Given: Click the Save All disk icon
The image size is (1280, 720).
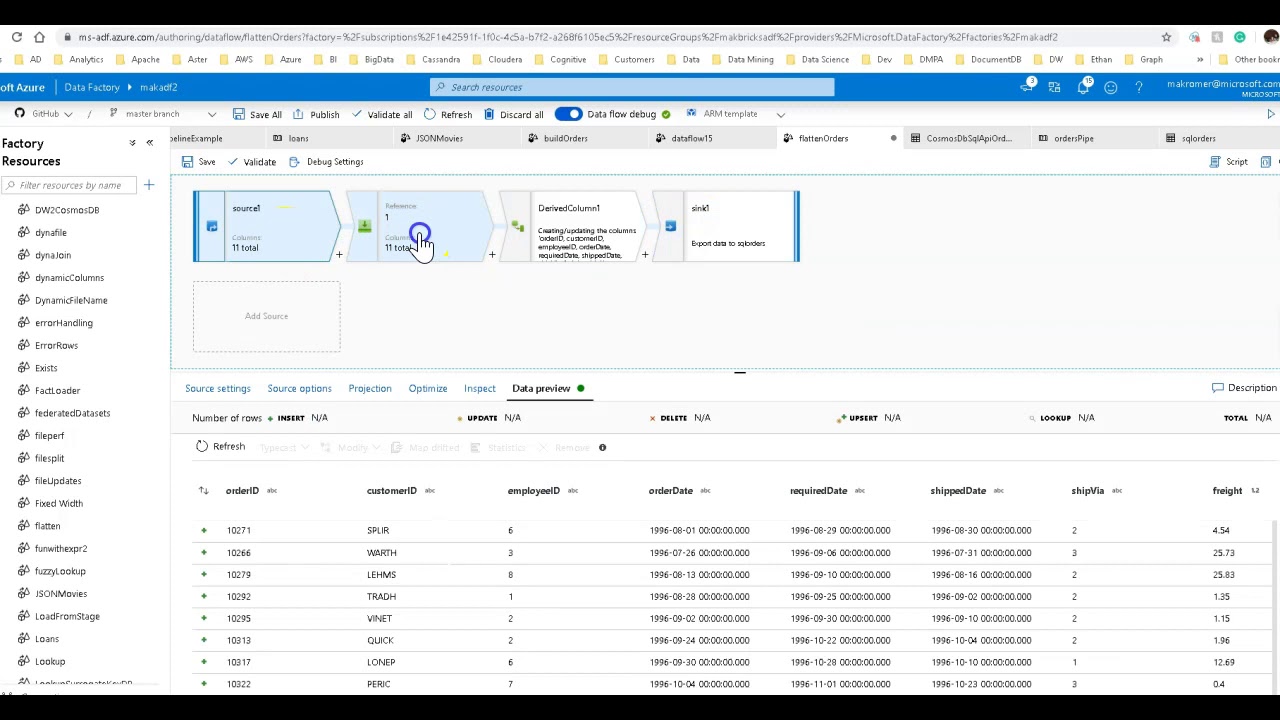Looking at the screenshot, I should (x=238, y=114).
